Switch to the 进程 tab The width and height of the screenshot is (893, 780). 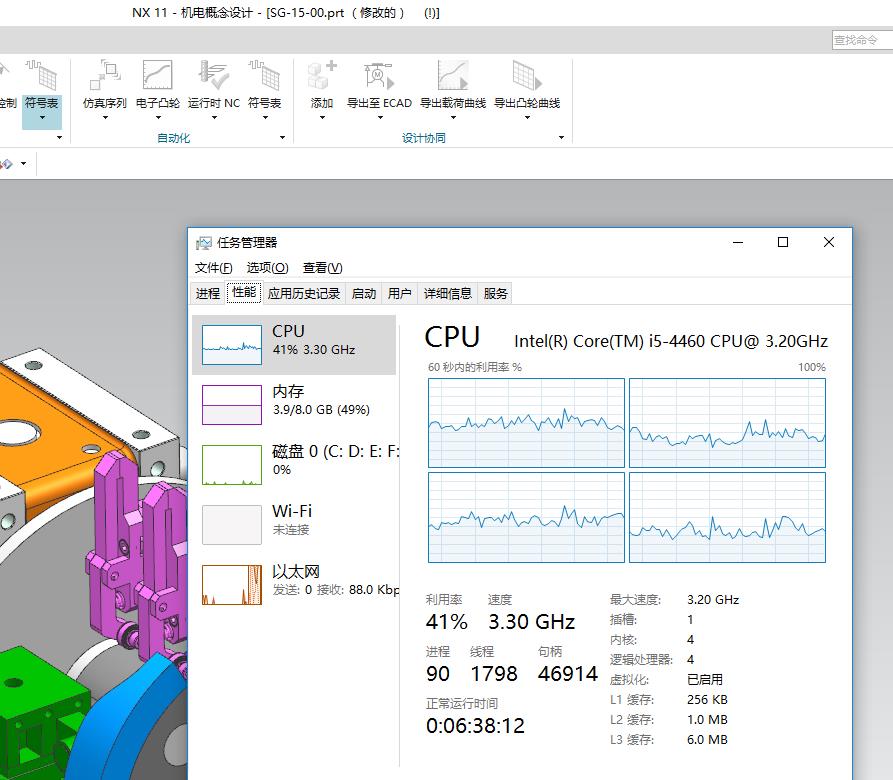(x=207, y=293)
